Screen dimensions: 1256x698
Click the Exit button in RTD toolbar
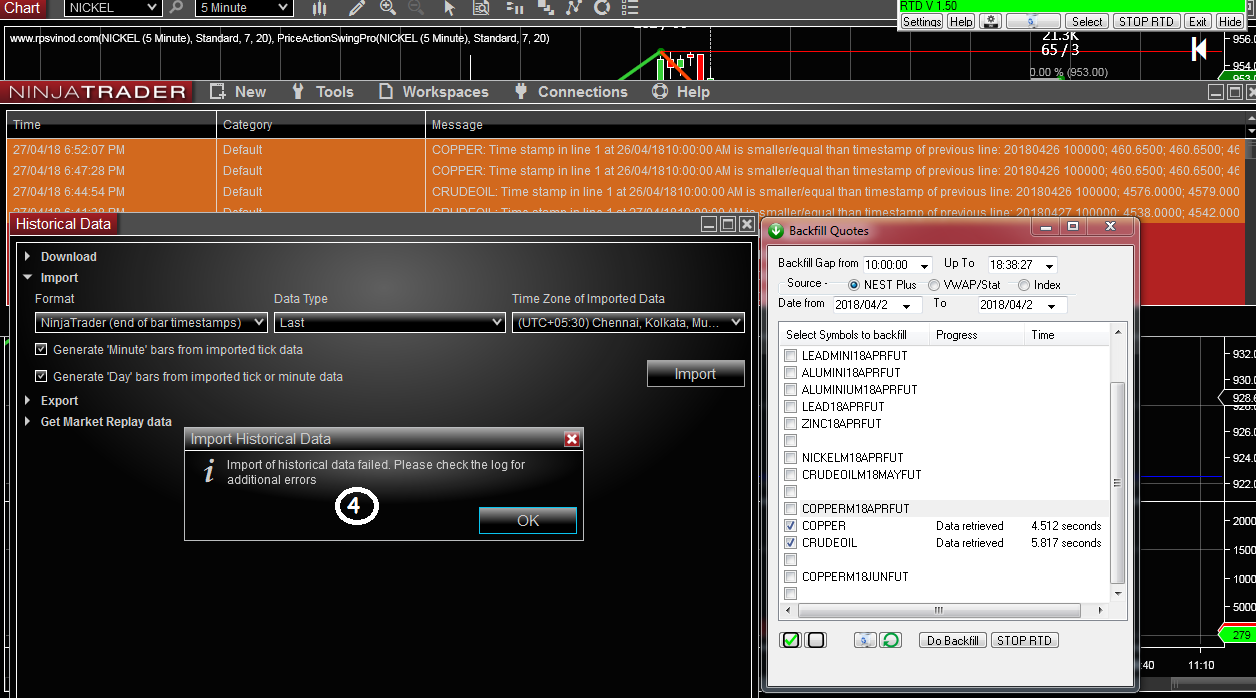click(1198, 21)
